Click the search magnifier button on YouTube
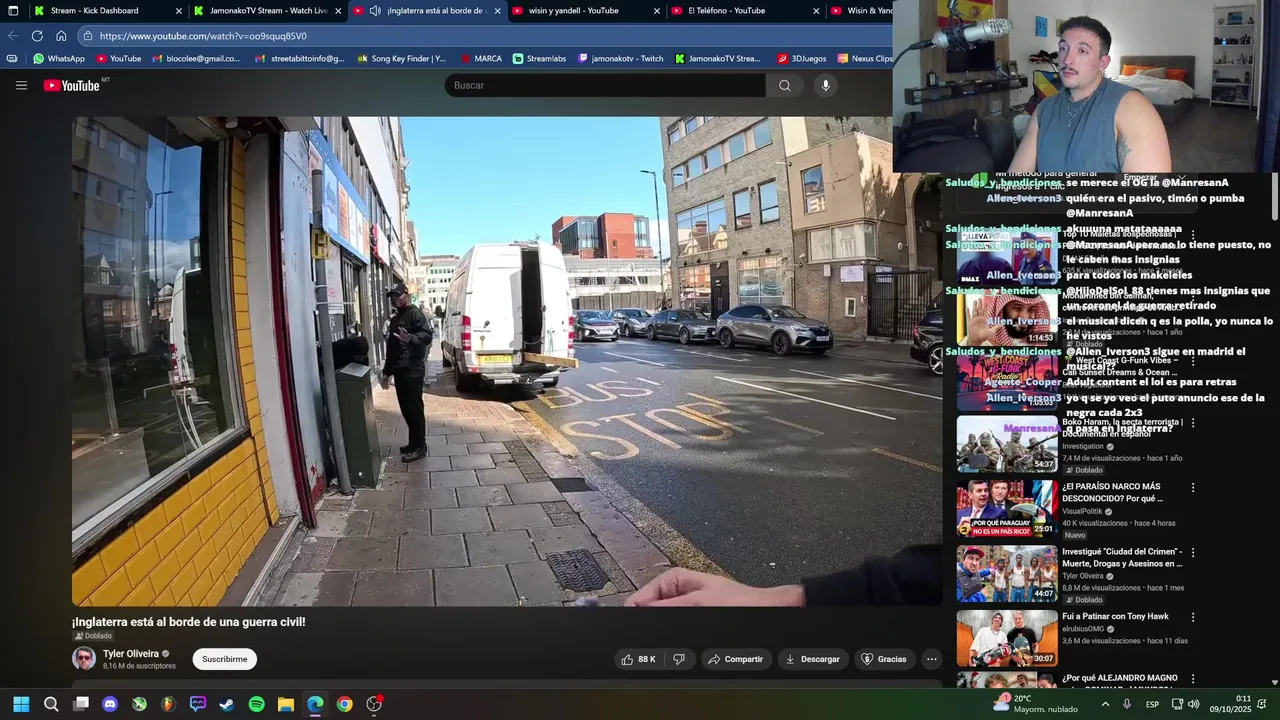Image resolution: width=1280 pixels, height=720 pixels. pyautogui.click(x=784, y=85)
